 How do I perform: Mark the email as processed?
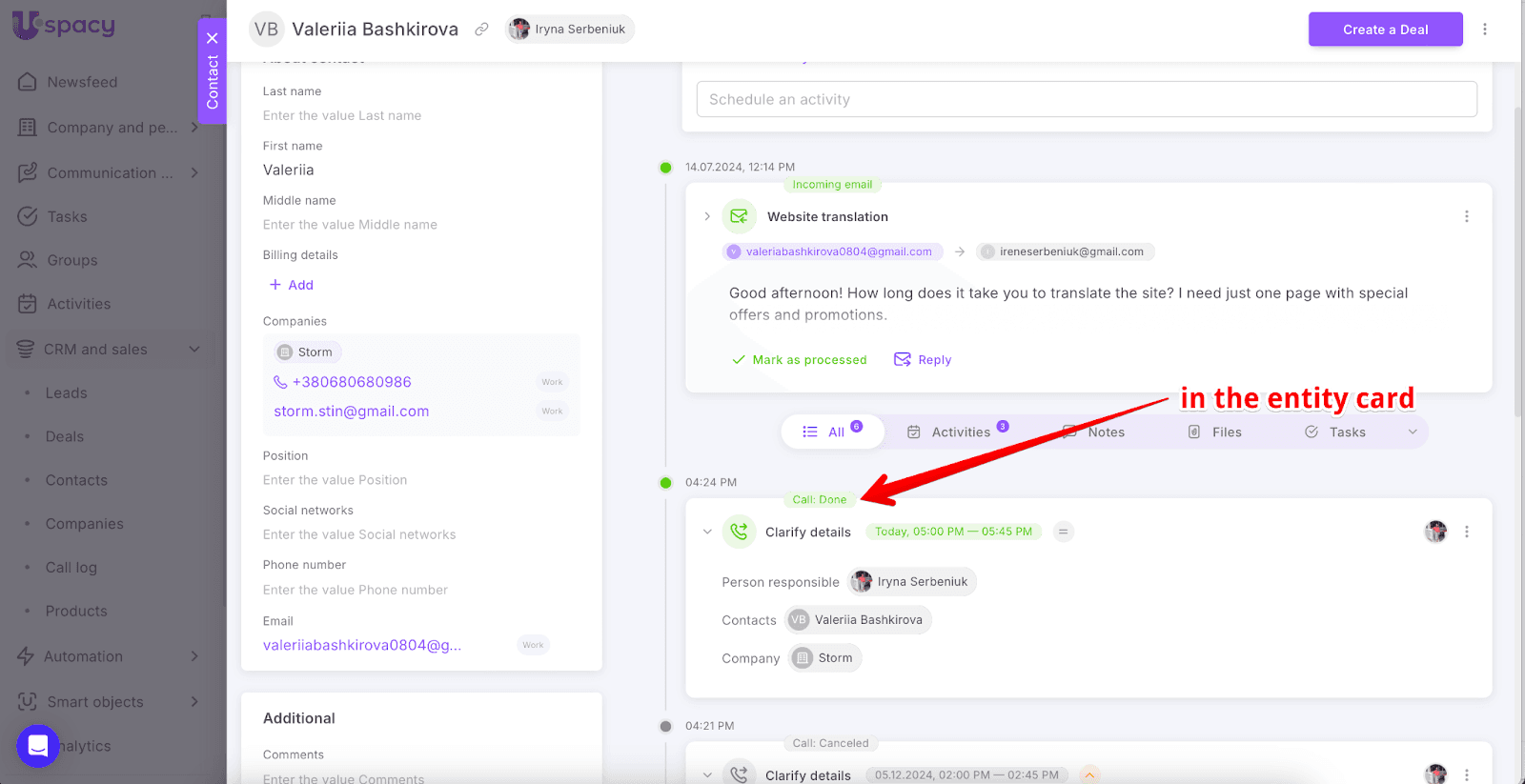[x=799, y=359]
